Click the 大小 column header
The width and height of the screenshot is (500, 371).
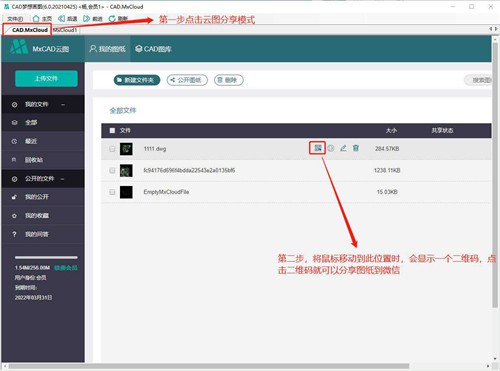(391, 130)
